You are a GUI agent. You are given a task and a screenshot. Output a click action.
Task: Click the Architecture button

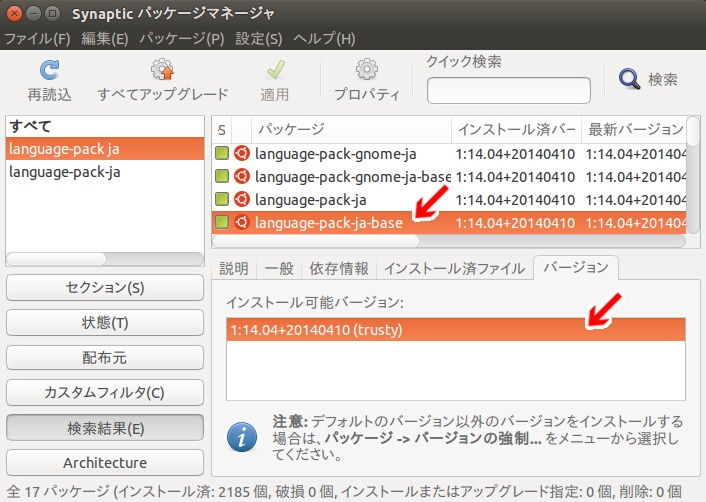click(x=105, y=462)
